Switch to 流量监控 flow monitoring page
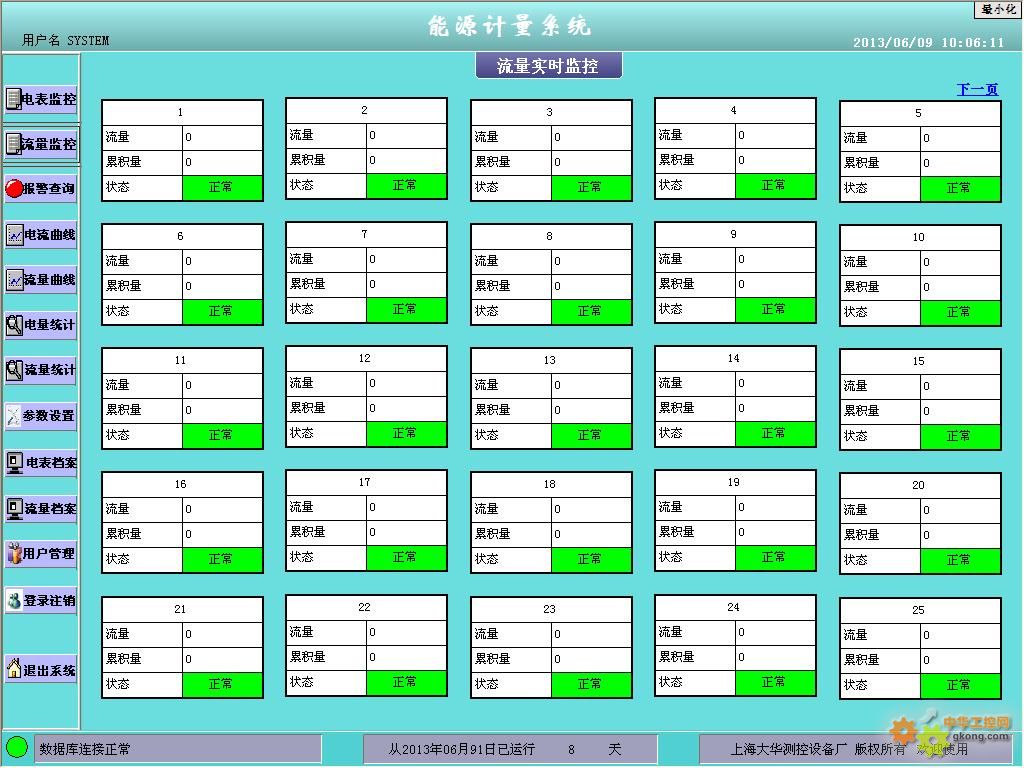 tap(41, 144)
